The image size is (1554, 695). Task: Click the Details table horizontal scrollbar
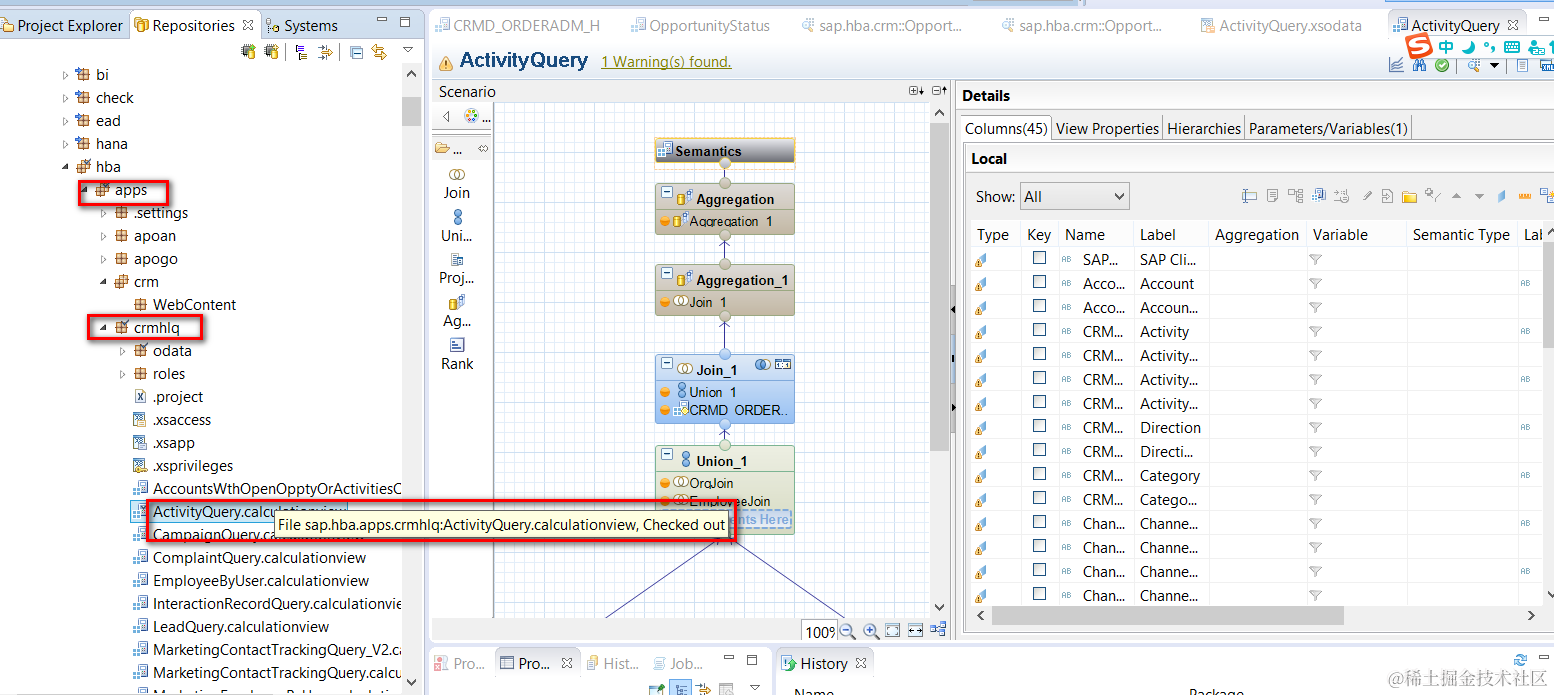pyautogui.click(x=1254, y=616)
